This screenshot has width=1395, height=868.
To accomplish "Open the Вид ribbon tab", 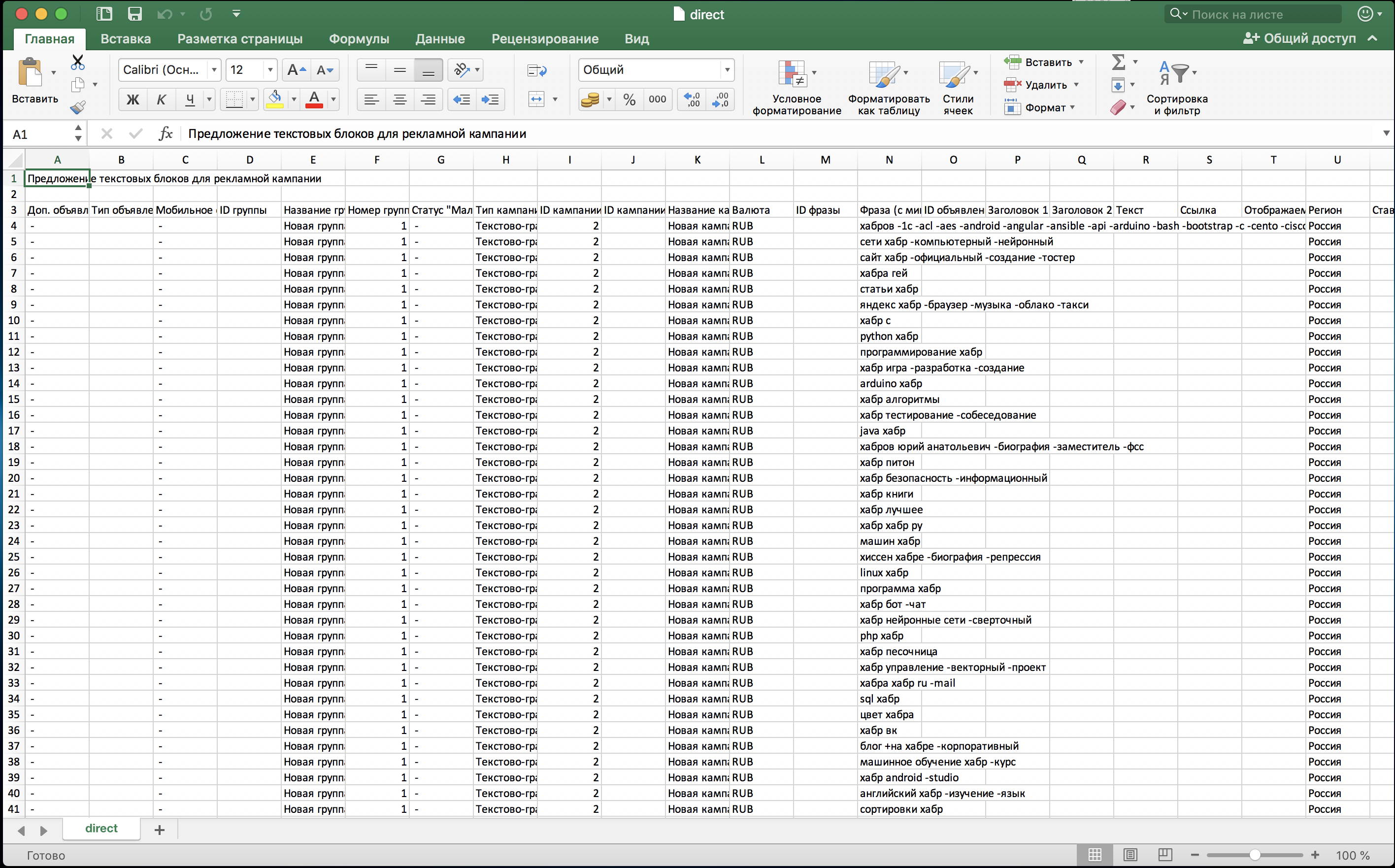I will pos(636,38).
